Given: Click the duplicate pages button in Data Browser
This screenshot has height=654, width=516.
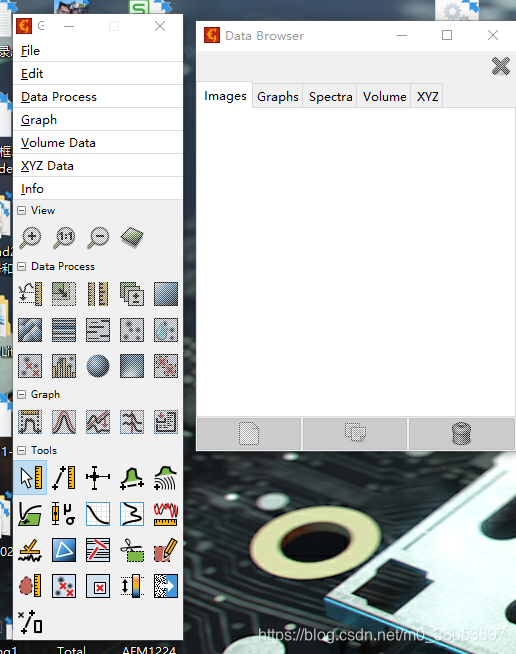Looking at the screenshot, I should pos(355,434).
